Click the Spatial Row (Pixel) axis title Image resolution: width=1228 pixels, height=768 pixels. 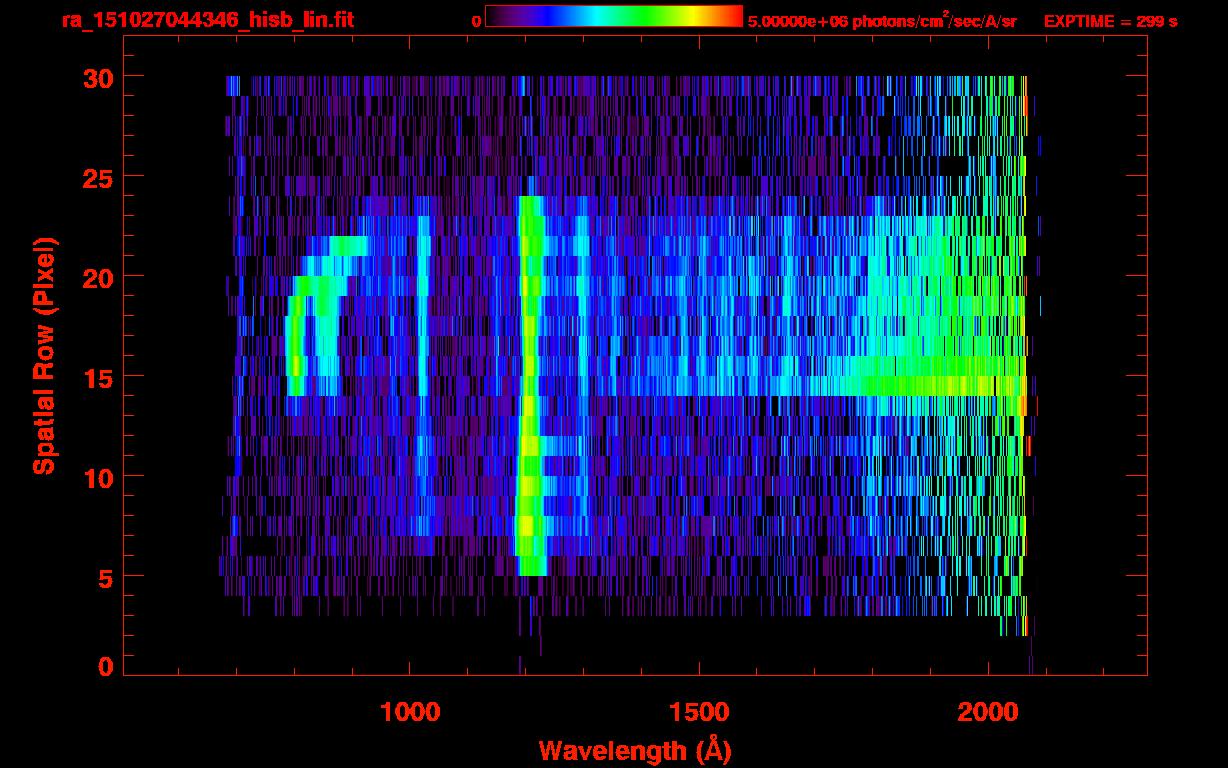click(44, 355)
